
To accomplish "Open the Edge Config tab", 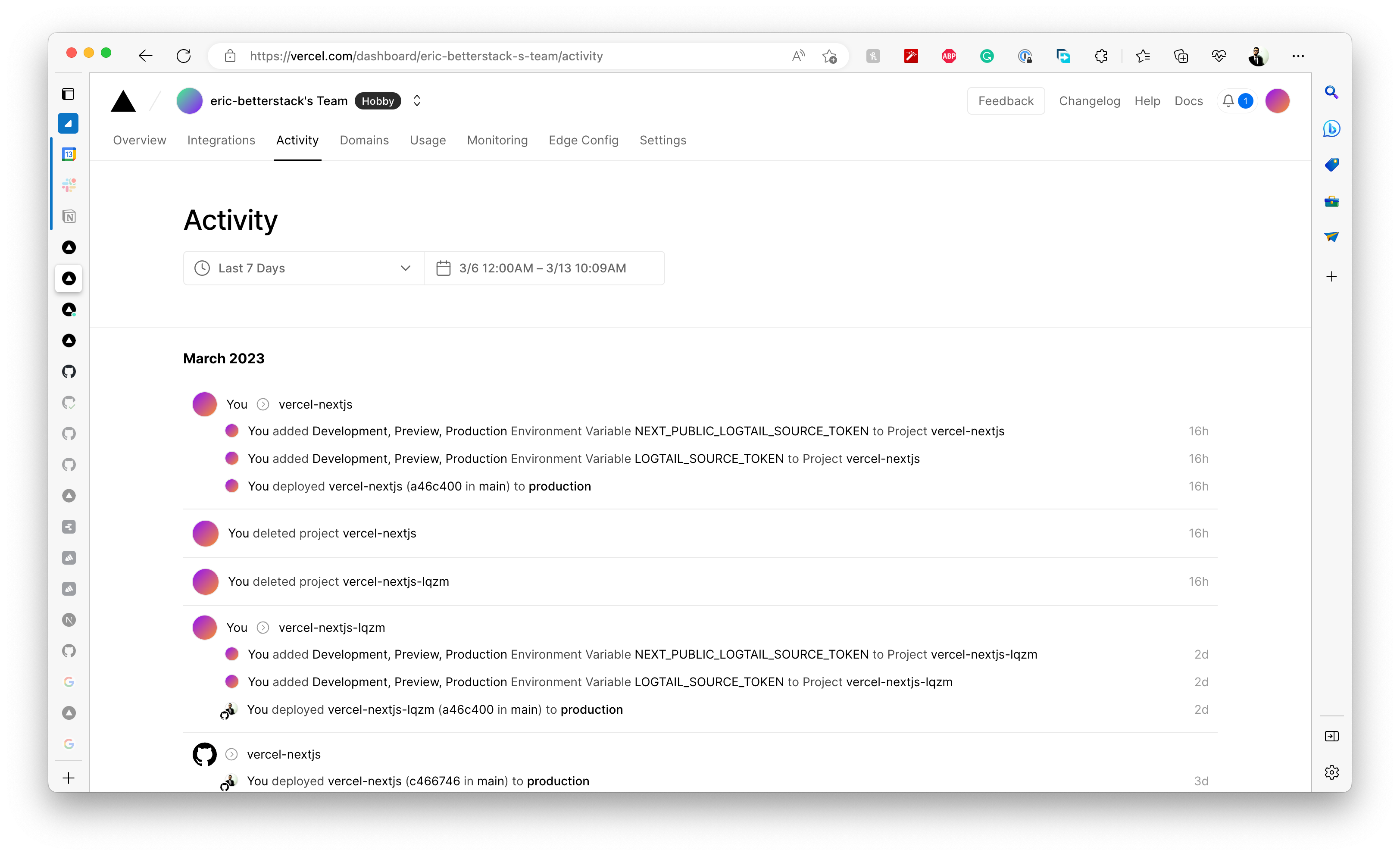I will 583,141.
